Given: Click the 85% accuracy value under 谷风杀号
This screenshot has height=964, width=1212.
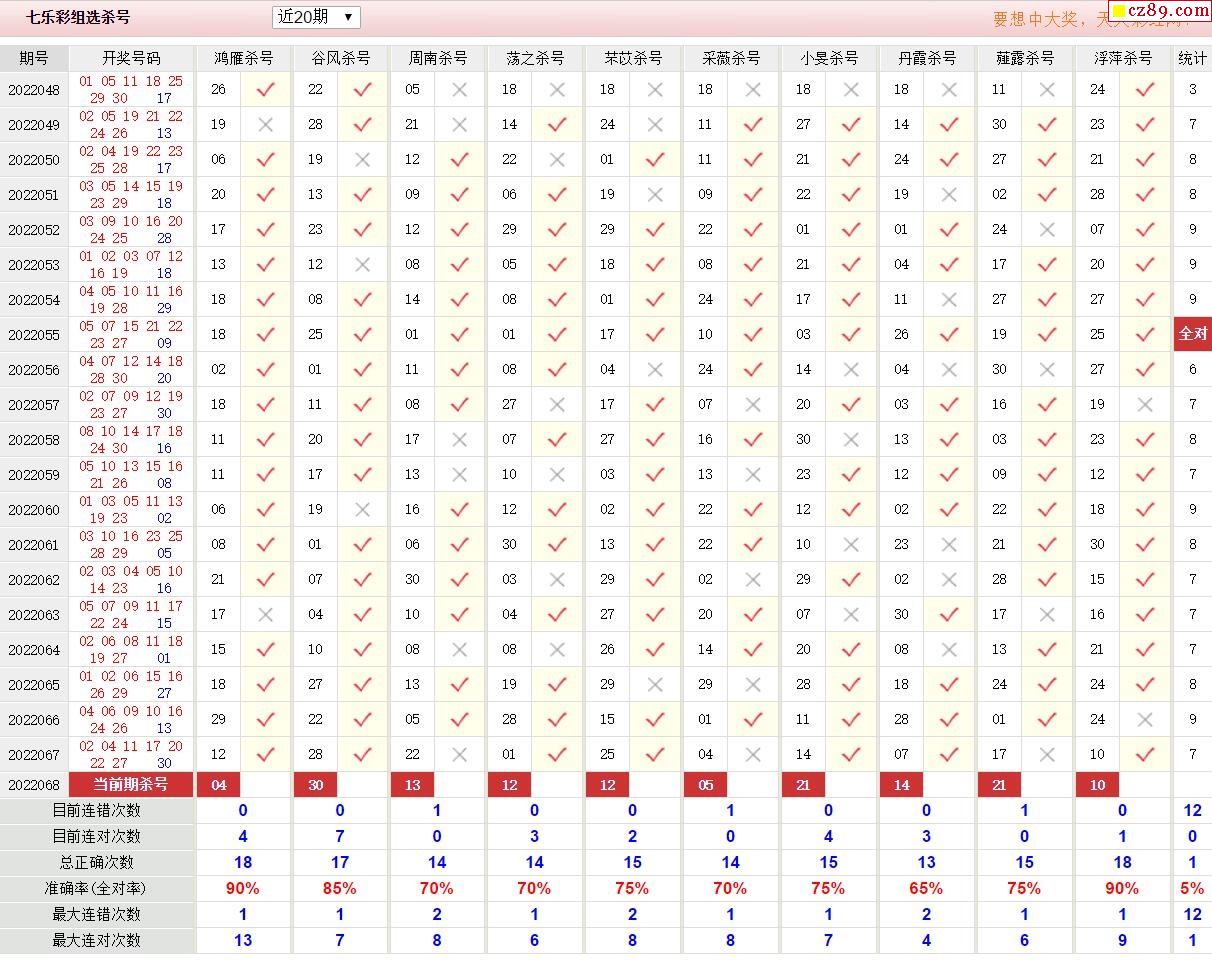Looking at the screenshot, I should point(340,888).
